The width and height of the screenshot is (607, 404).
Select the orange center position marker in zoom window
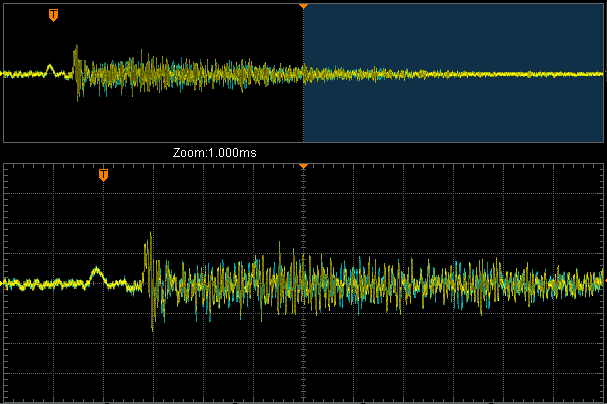[x=304, y=166]
